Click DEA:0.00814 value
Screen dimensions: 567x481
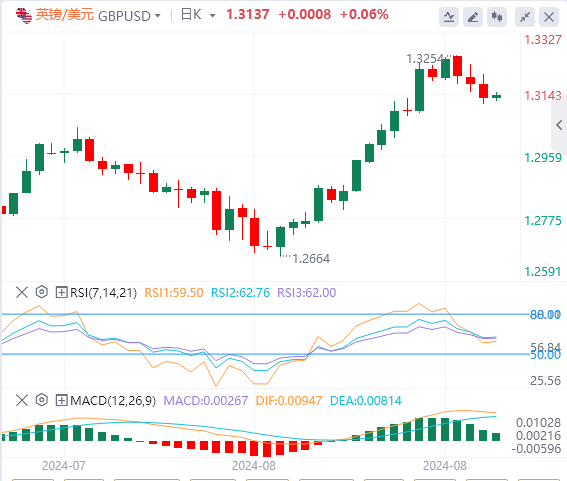pyautogui.click(x=366, y=401)
